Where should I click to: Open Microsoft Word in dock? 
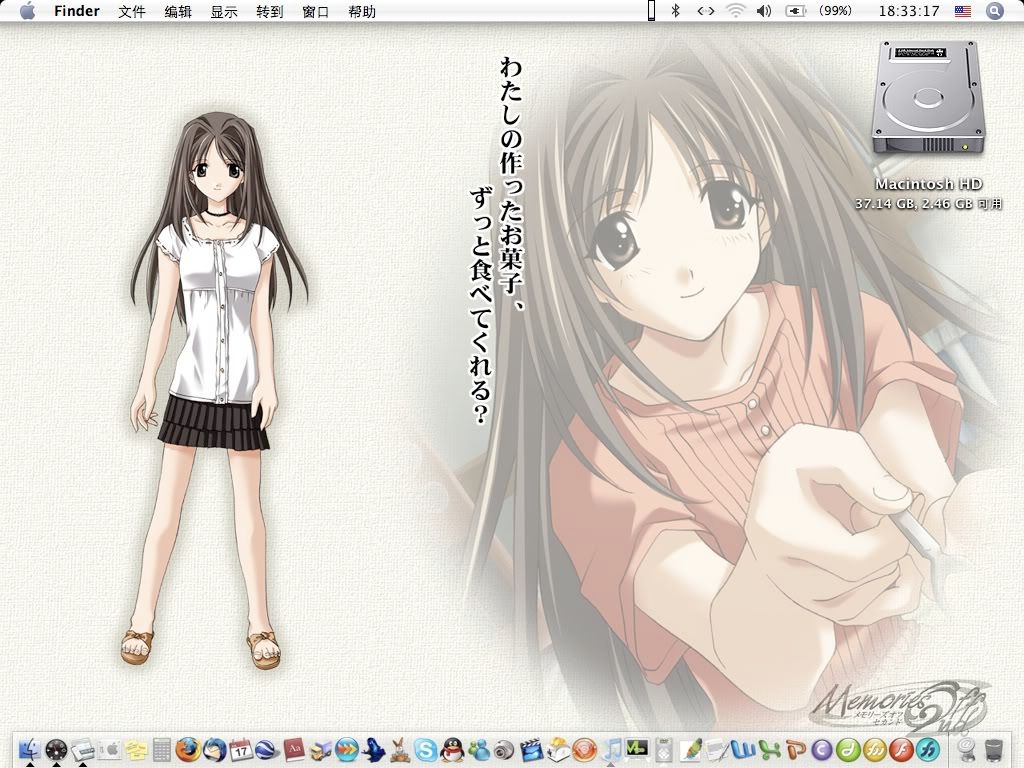[x=743, y=750]
